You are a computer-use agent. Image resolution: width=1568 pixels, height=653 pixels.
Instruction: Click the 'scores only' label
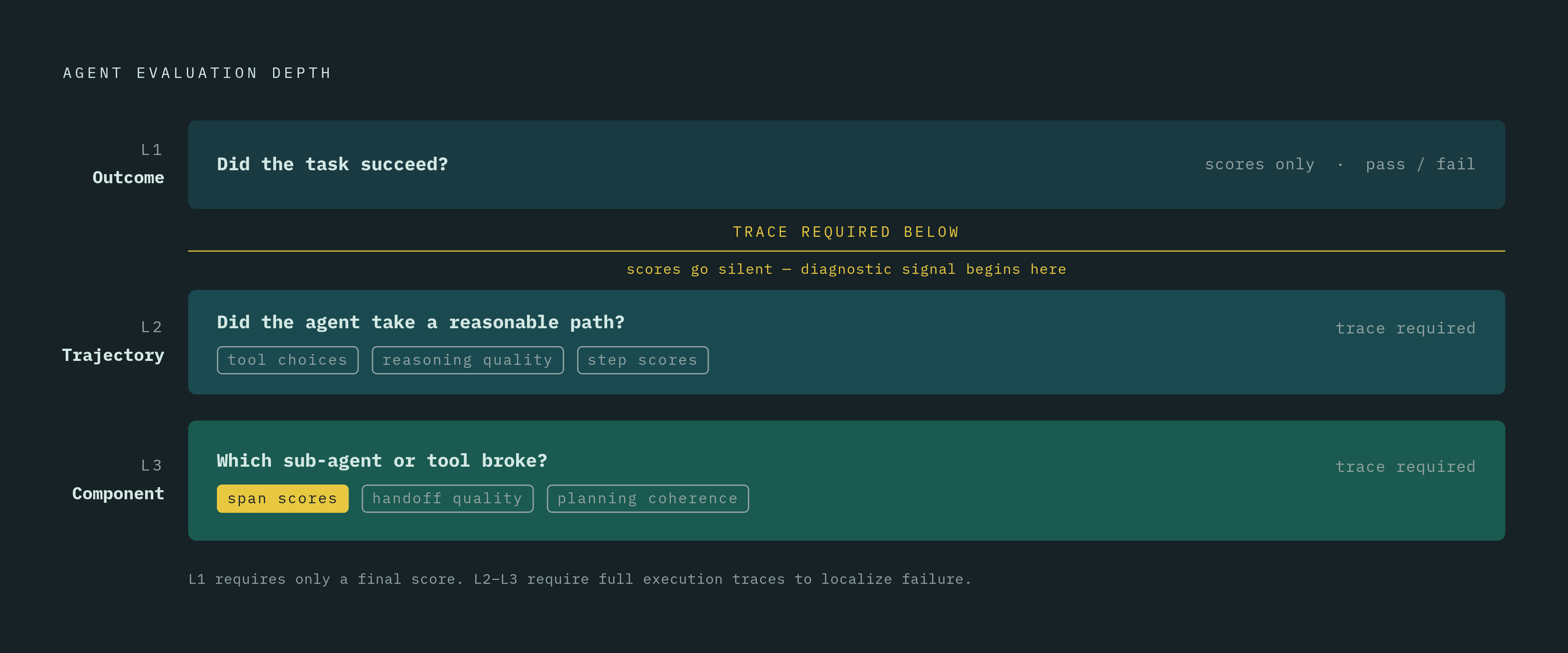click(x=1259, y=164)
